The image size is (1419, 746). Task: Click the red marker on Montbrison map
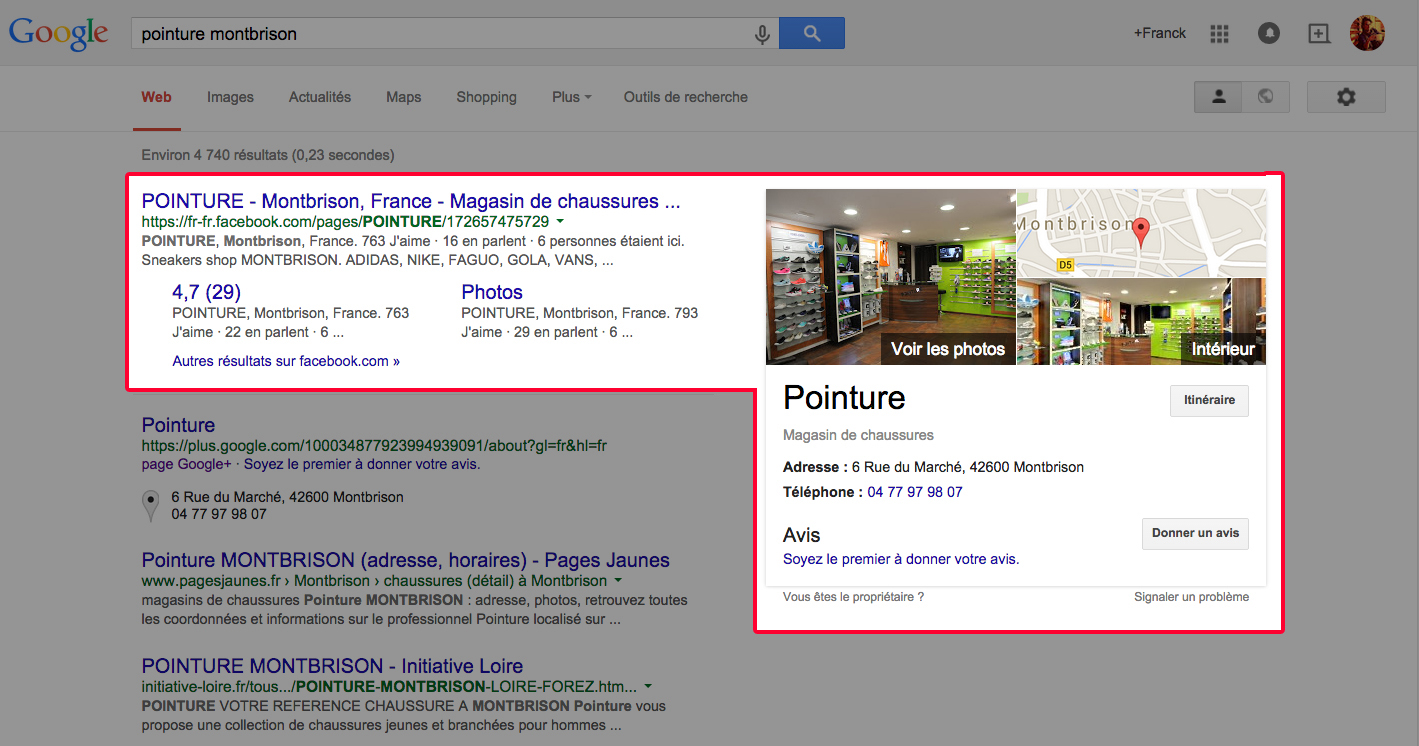(x=1141, y=234)
